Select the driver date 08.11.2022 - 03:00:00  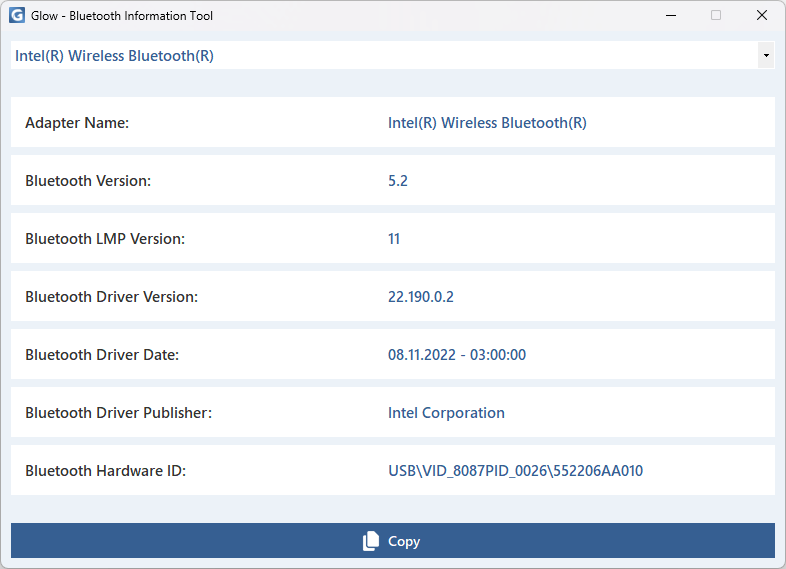pyautogui.click(x=457, y=355)
